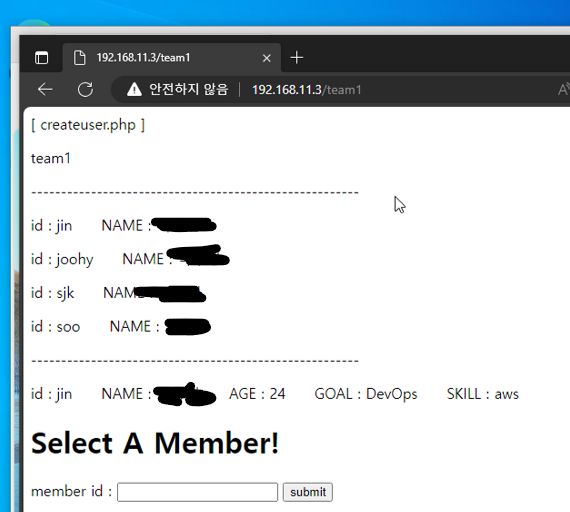
Task: Click the page icon on the tab
Action: point(79,58)
